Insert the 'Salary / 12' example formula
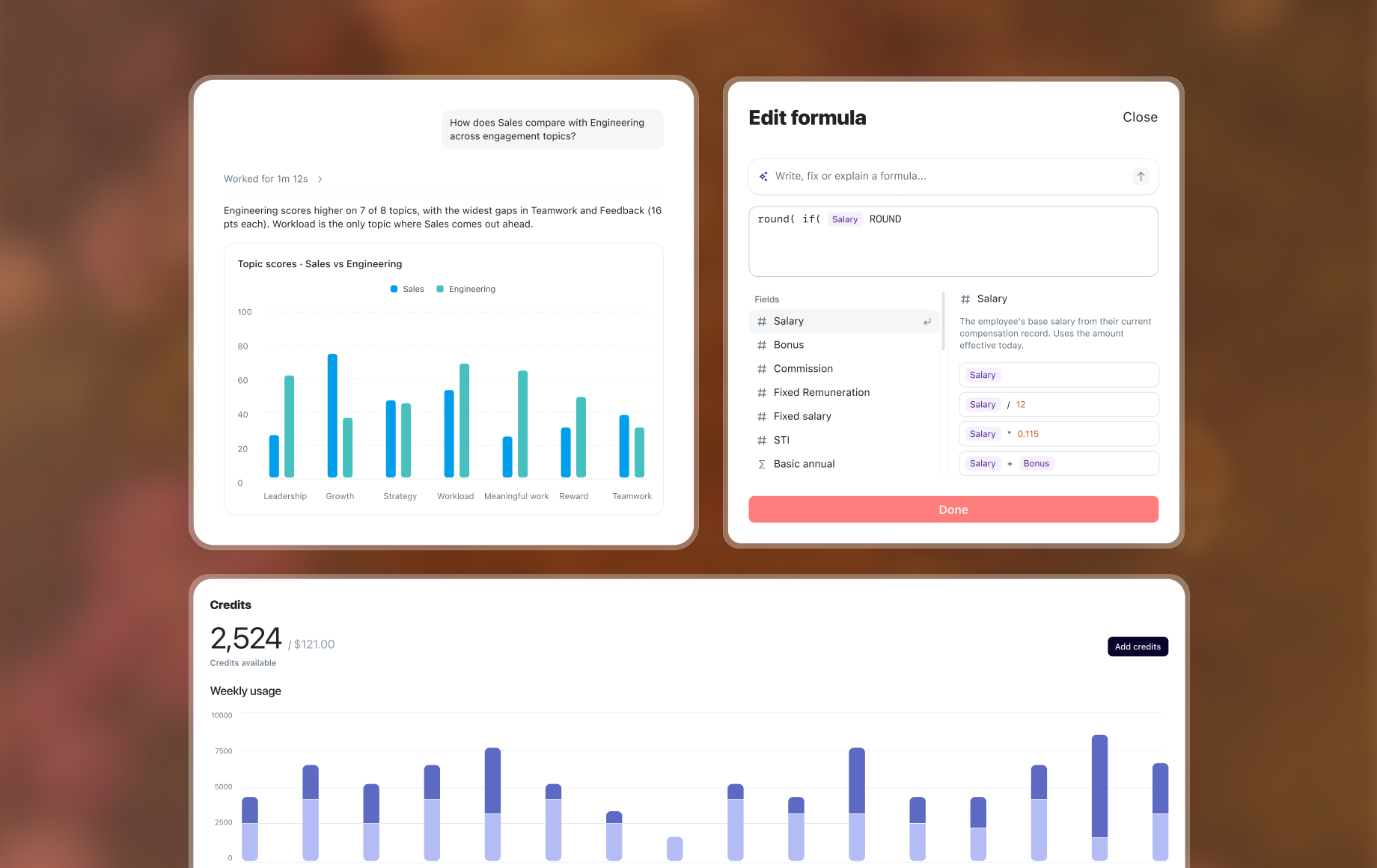Screen dimensions: 1377x868 point(1059,405)
